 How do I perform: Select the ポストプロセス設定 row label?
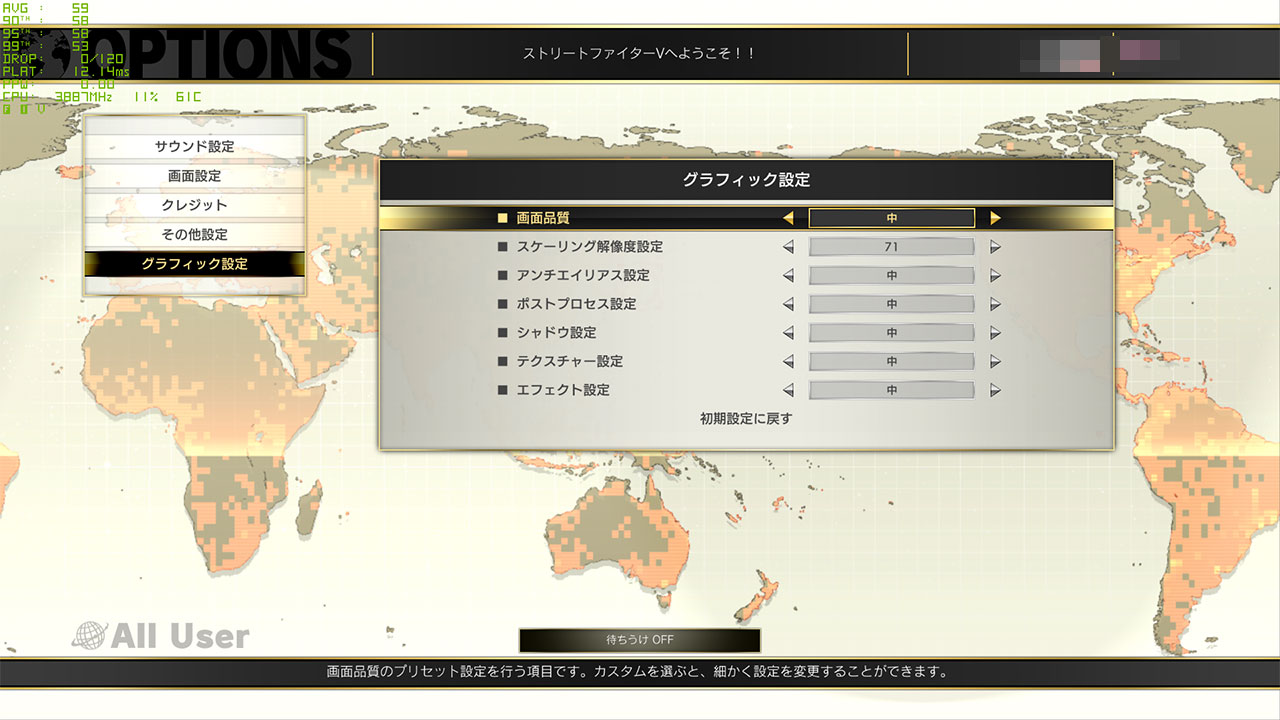click(576, 304)
